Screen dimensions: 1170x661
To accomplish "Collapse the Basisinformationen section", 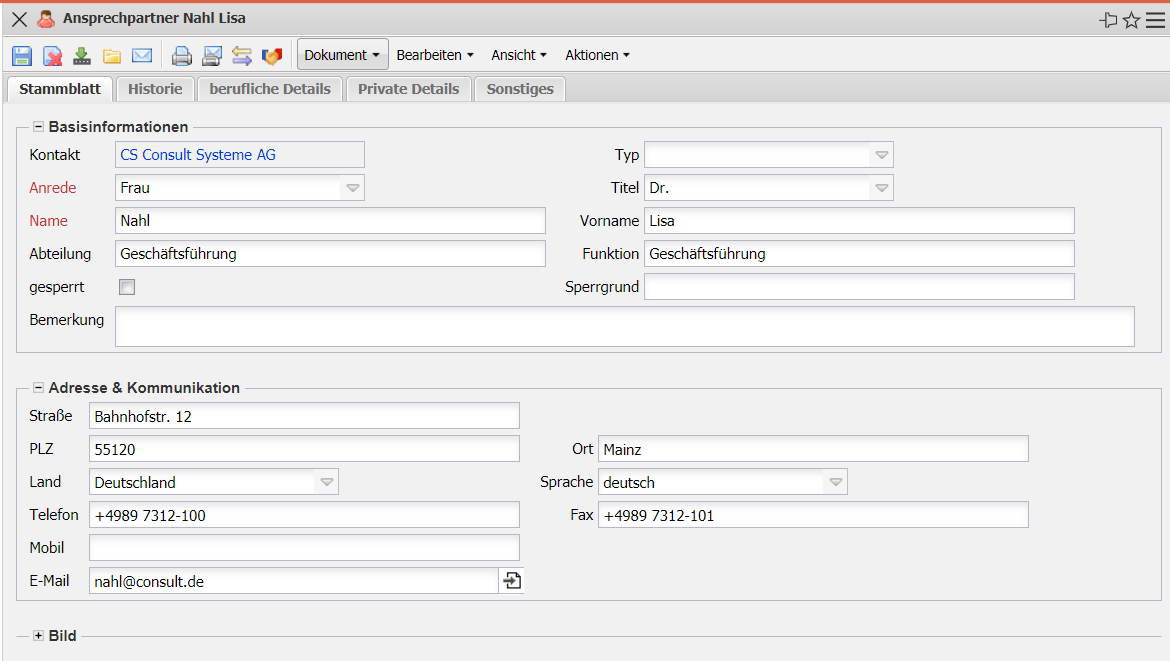I will 39,127.
